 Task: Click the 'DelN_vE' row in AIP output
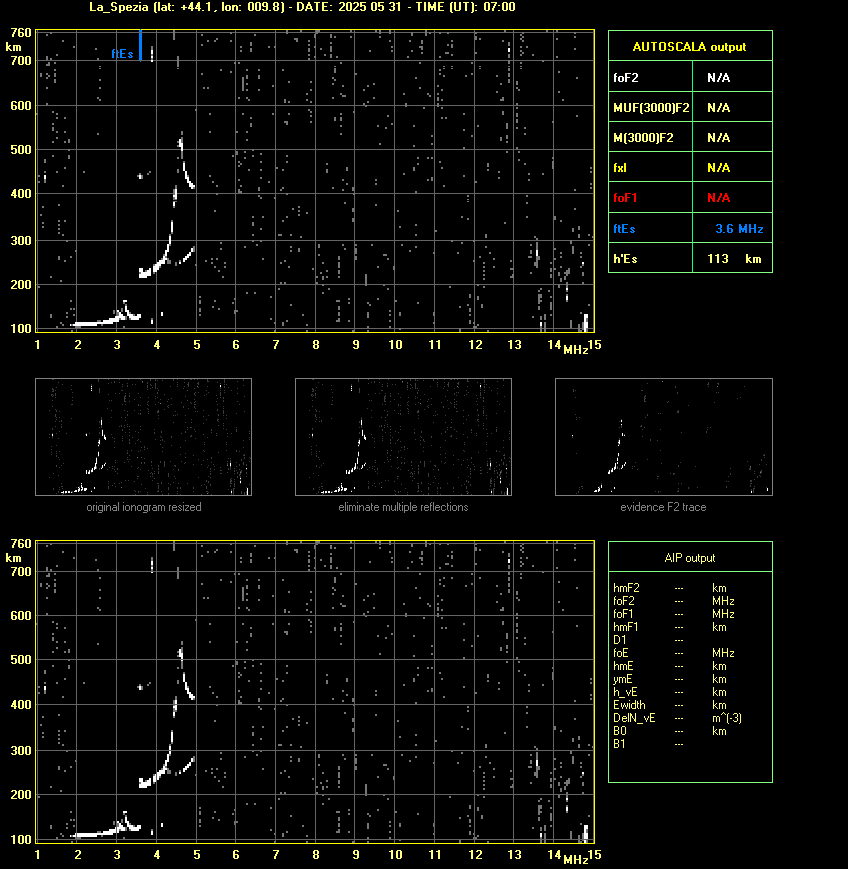pyautogui.click(x=677, y=718)
